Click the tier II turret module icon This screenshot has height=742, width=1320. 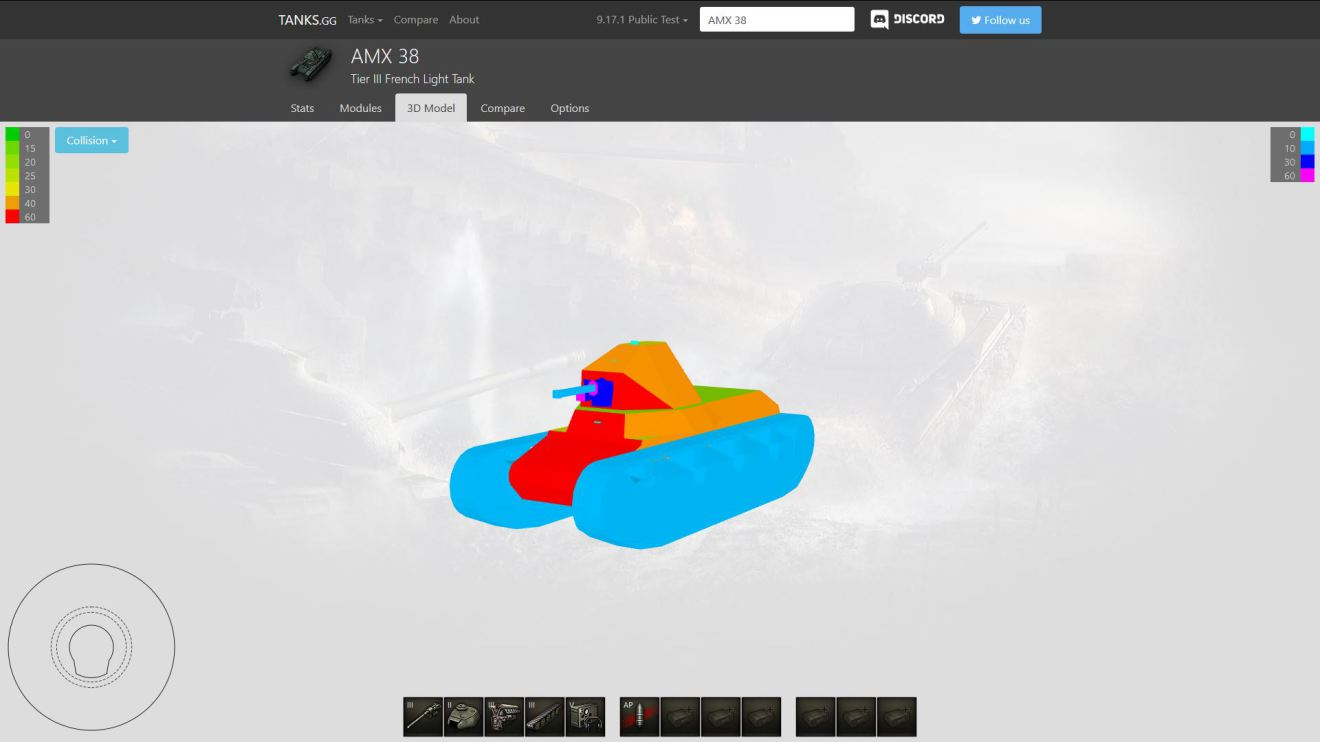click(x=463, y=717)
